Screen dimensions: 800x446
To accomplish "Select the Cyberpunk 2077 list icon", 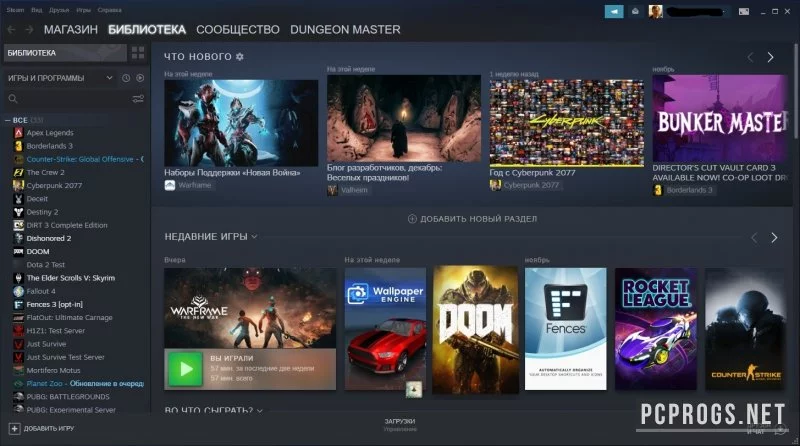I will tap(18, 186).
